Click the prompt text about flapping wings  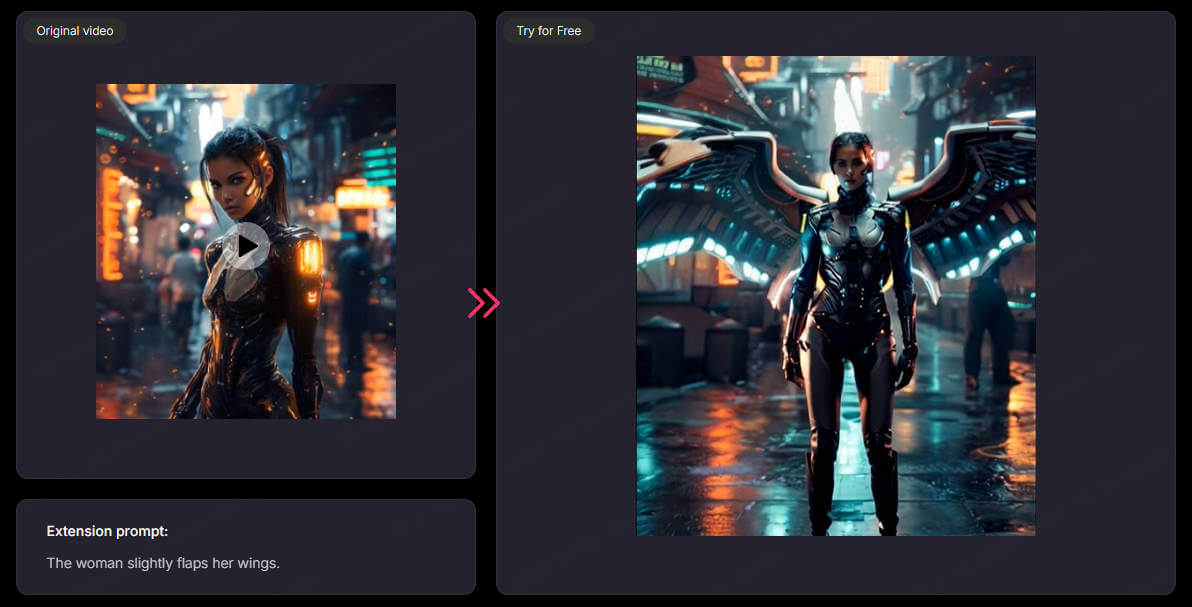(x=163, y=563)
